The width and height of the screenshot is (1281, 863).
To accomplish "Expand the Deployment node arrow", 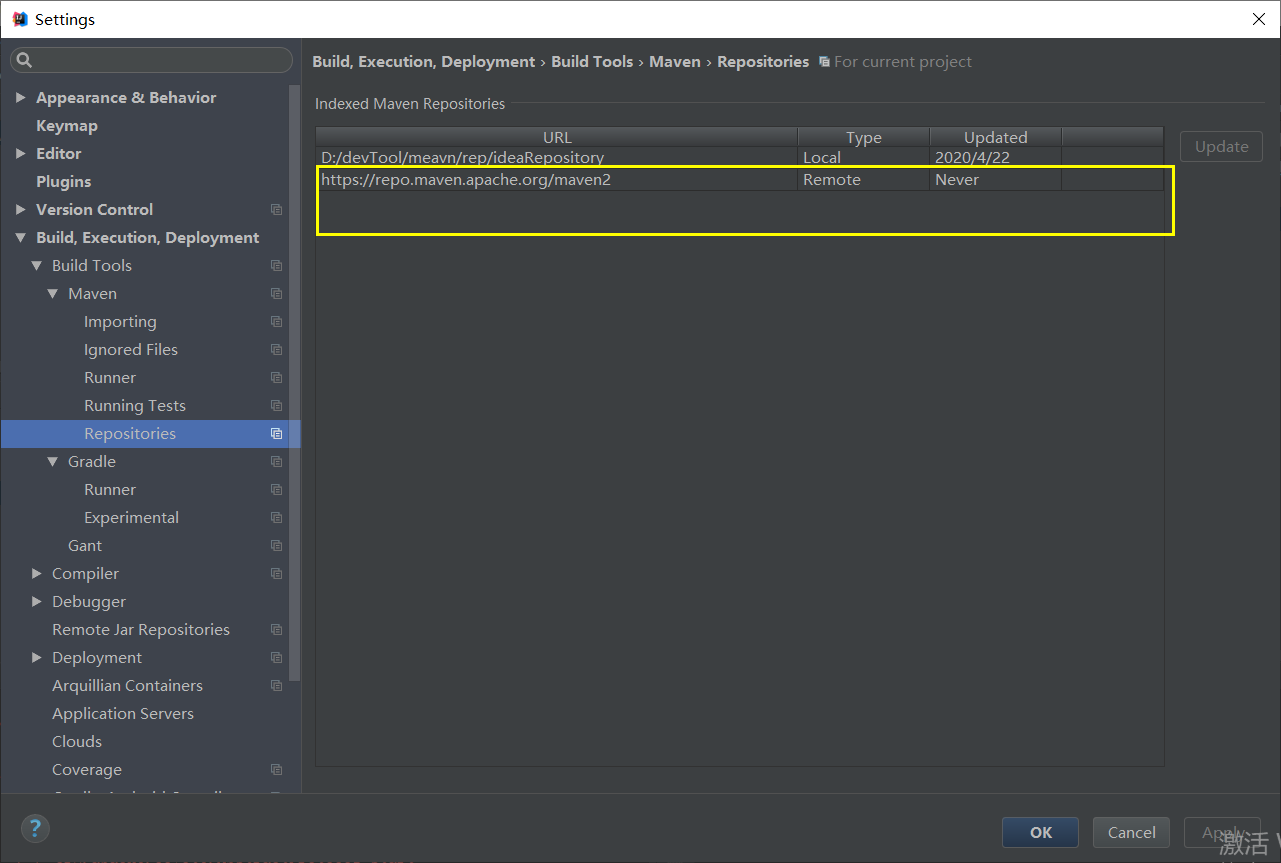I will 37,657.
